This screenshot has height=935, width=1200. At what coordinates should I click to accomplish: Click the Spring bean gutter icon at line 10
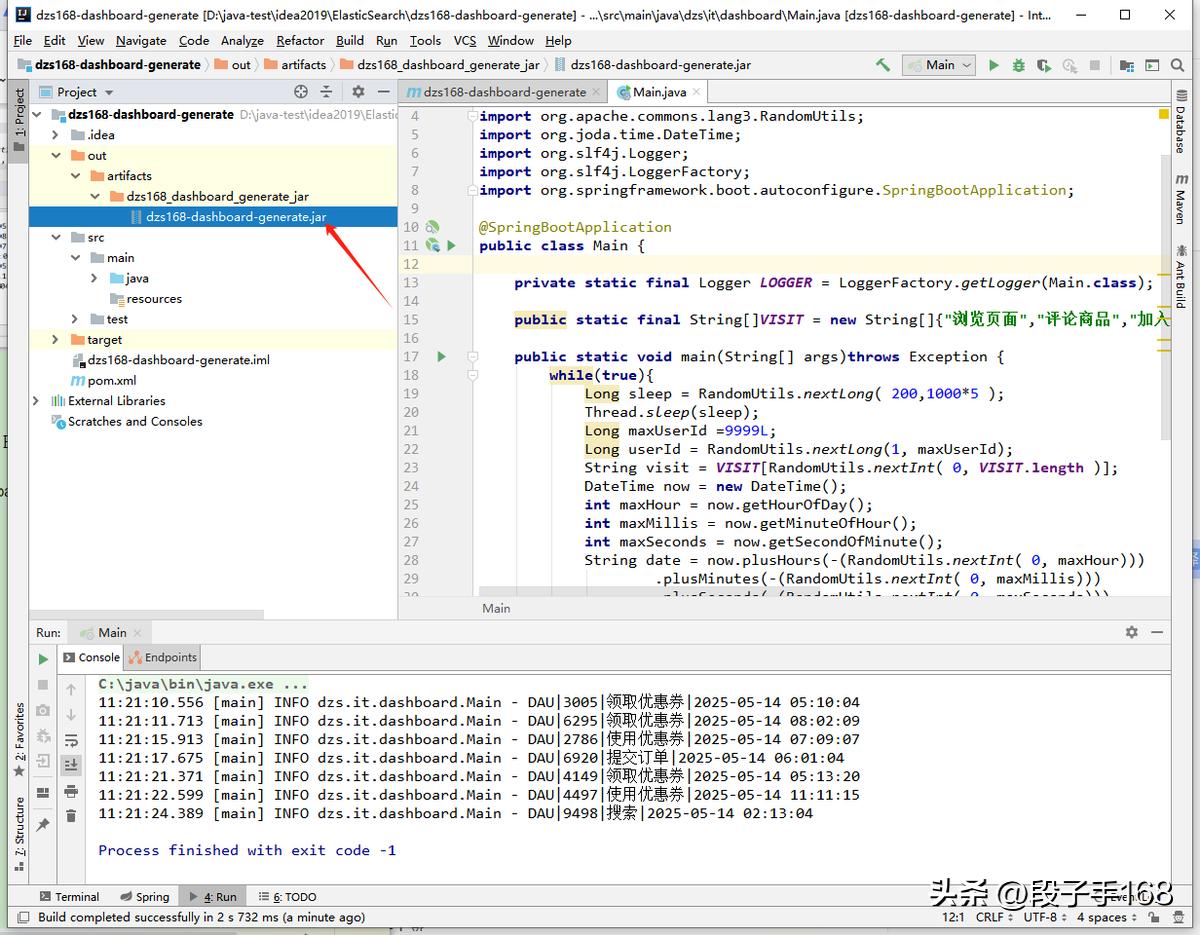pos(433,227)
